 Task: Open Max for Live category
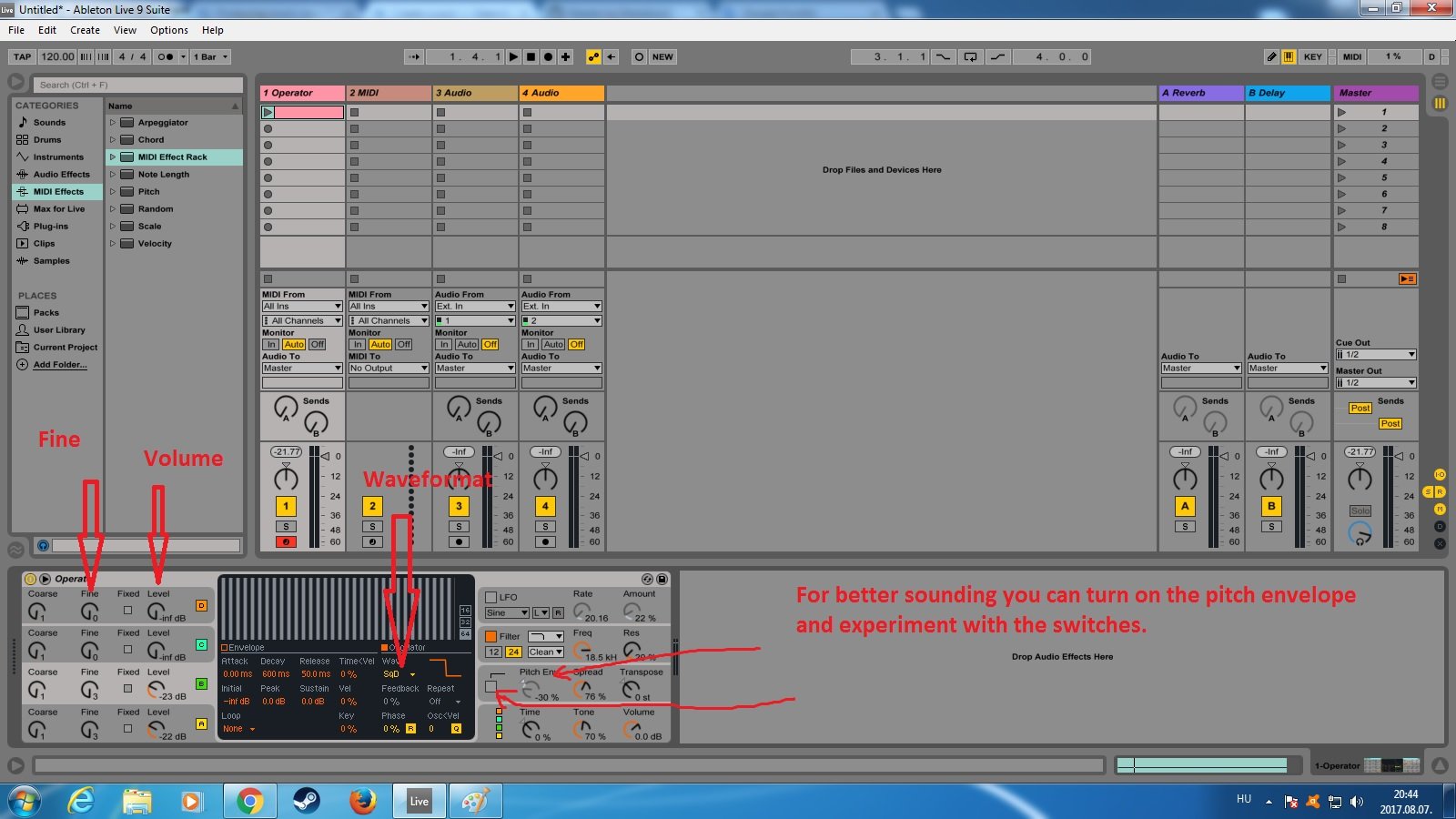pos(58,208)
